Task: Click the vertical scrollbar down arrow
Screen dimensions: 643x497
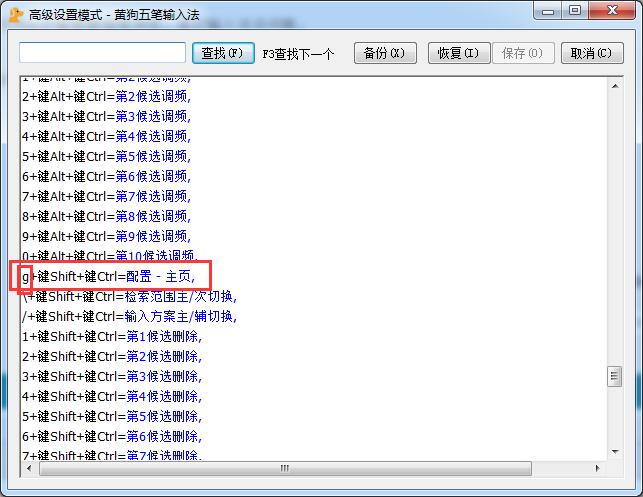Action: (x=616, y=451)
